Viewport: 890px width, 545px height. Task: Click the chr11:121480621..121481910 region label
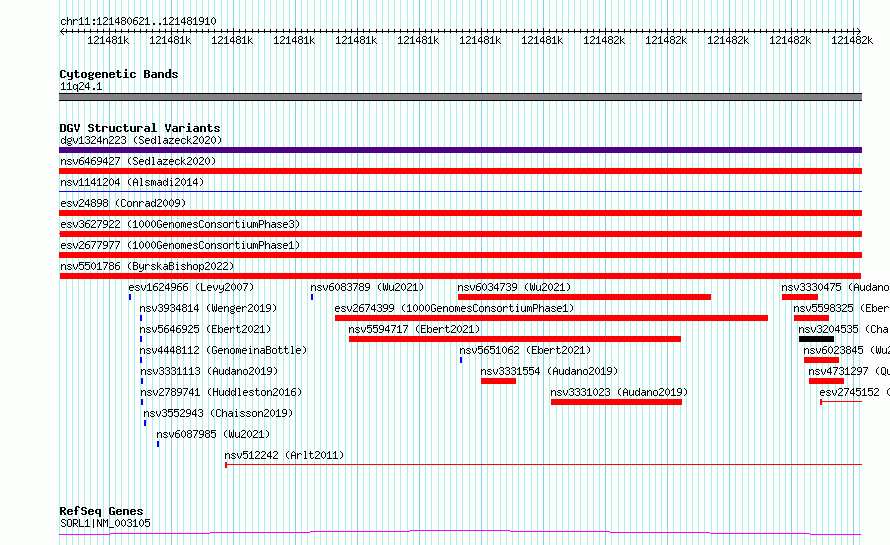(138, 22)
